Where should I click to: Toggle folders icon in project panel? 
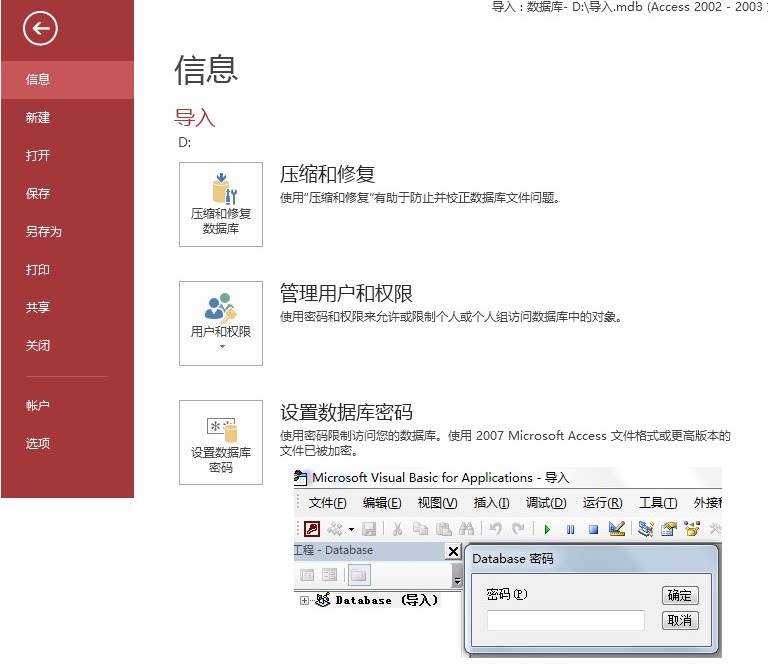359,575
